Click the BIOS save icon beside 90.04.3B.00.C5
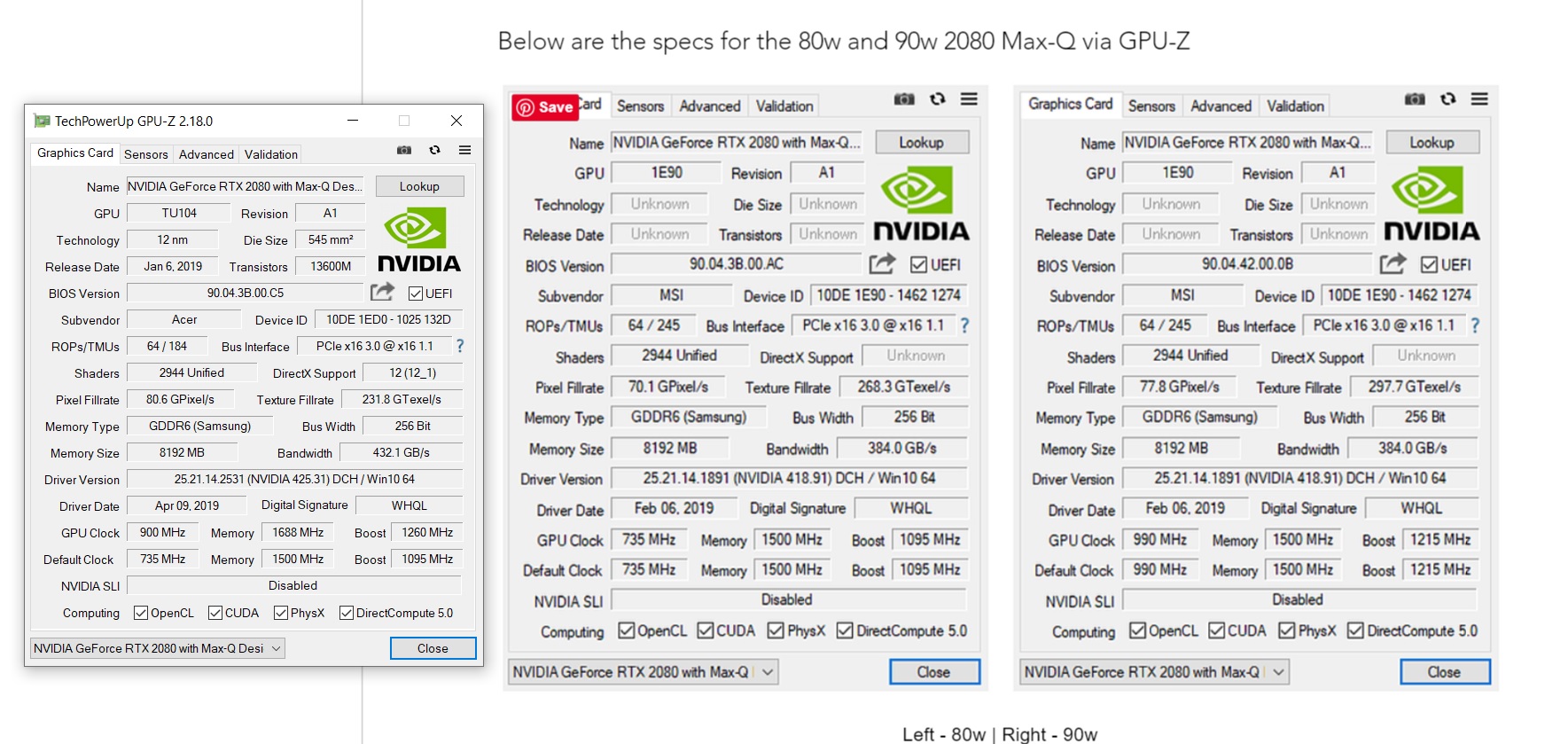 (382, 292)
